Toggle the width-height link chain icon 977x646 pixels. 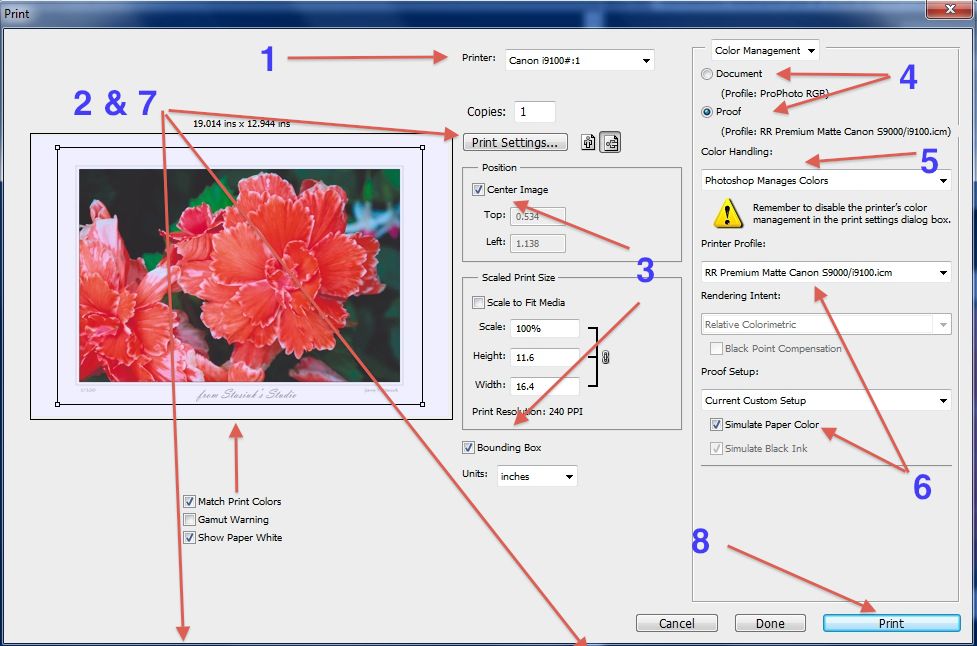click(605, 358)
